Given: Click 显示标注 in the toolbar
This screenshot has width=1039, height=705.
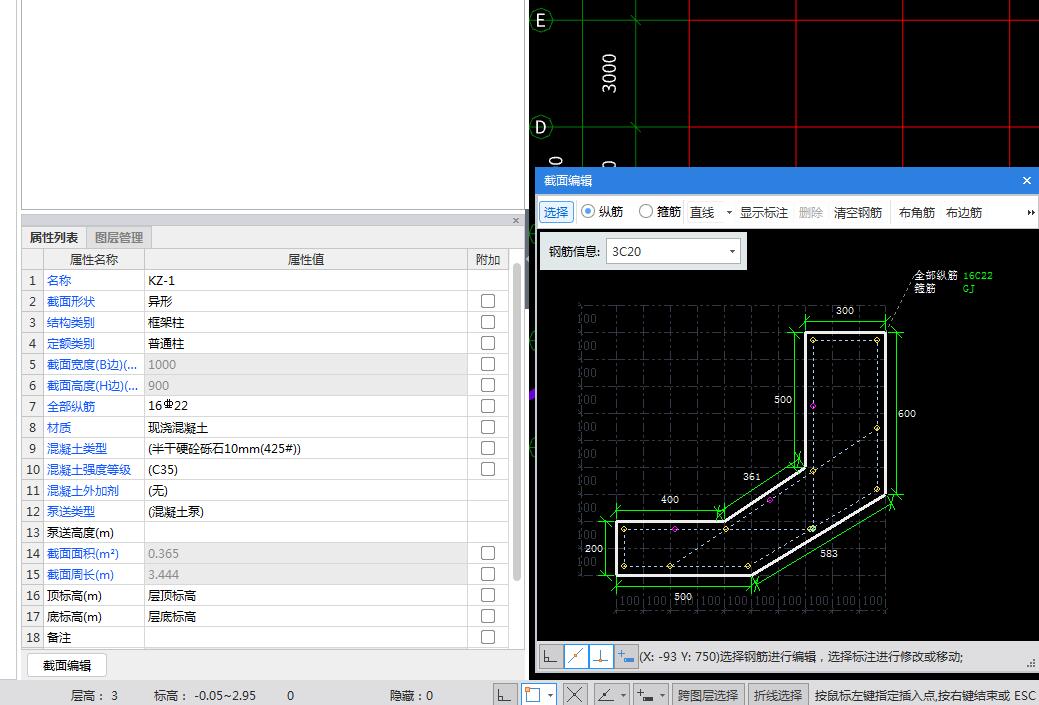Looking at the screenshot, I should tap(763, 213).
